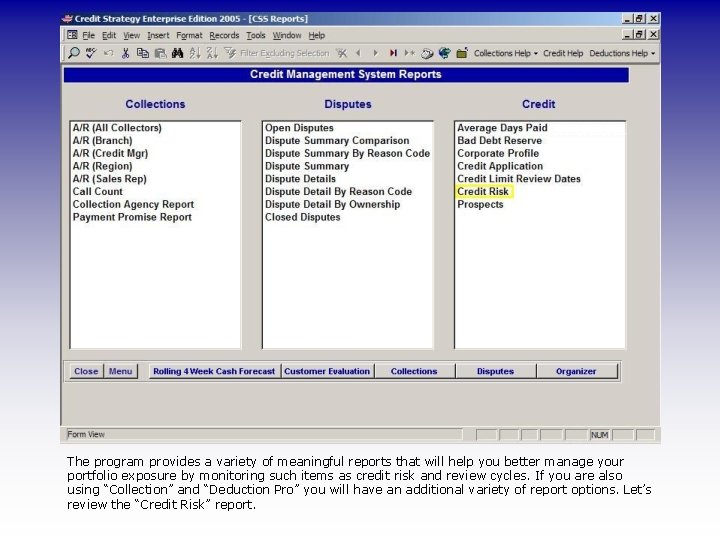Viewport: 720px width, 540px height.
Task: Select Bad Debt Reserve report
Action: (500, 141)
